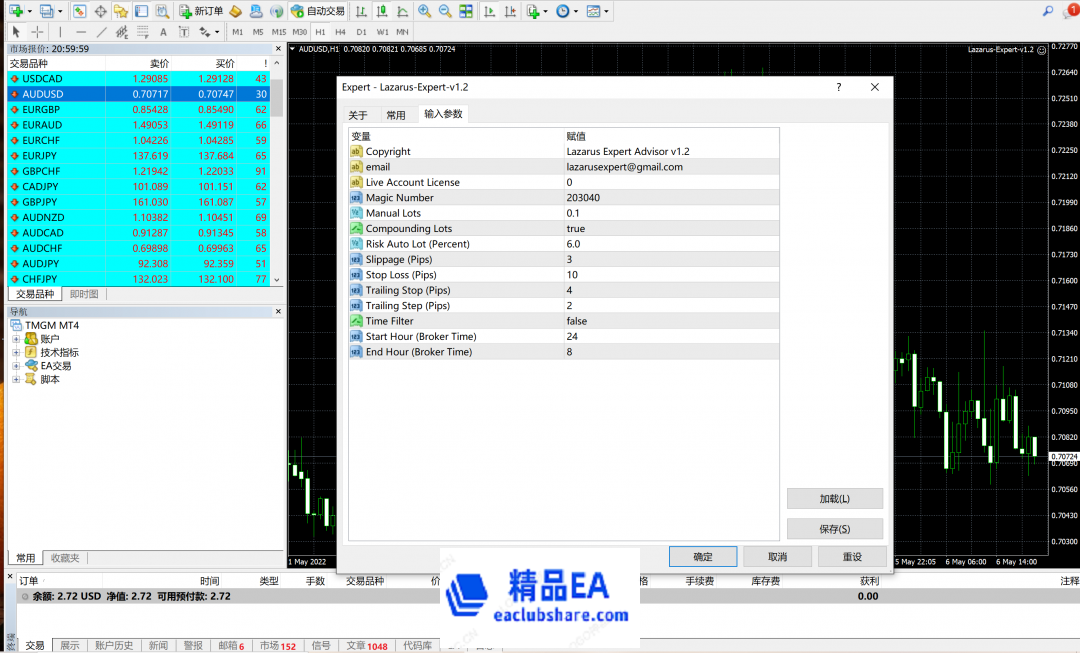Image resolution: width=1080 pixels, height=653 pixels.
Task: Select the Stop Loss (Pips) value 10
Action: (x=672, y=275)
